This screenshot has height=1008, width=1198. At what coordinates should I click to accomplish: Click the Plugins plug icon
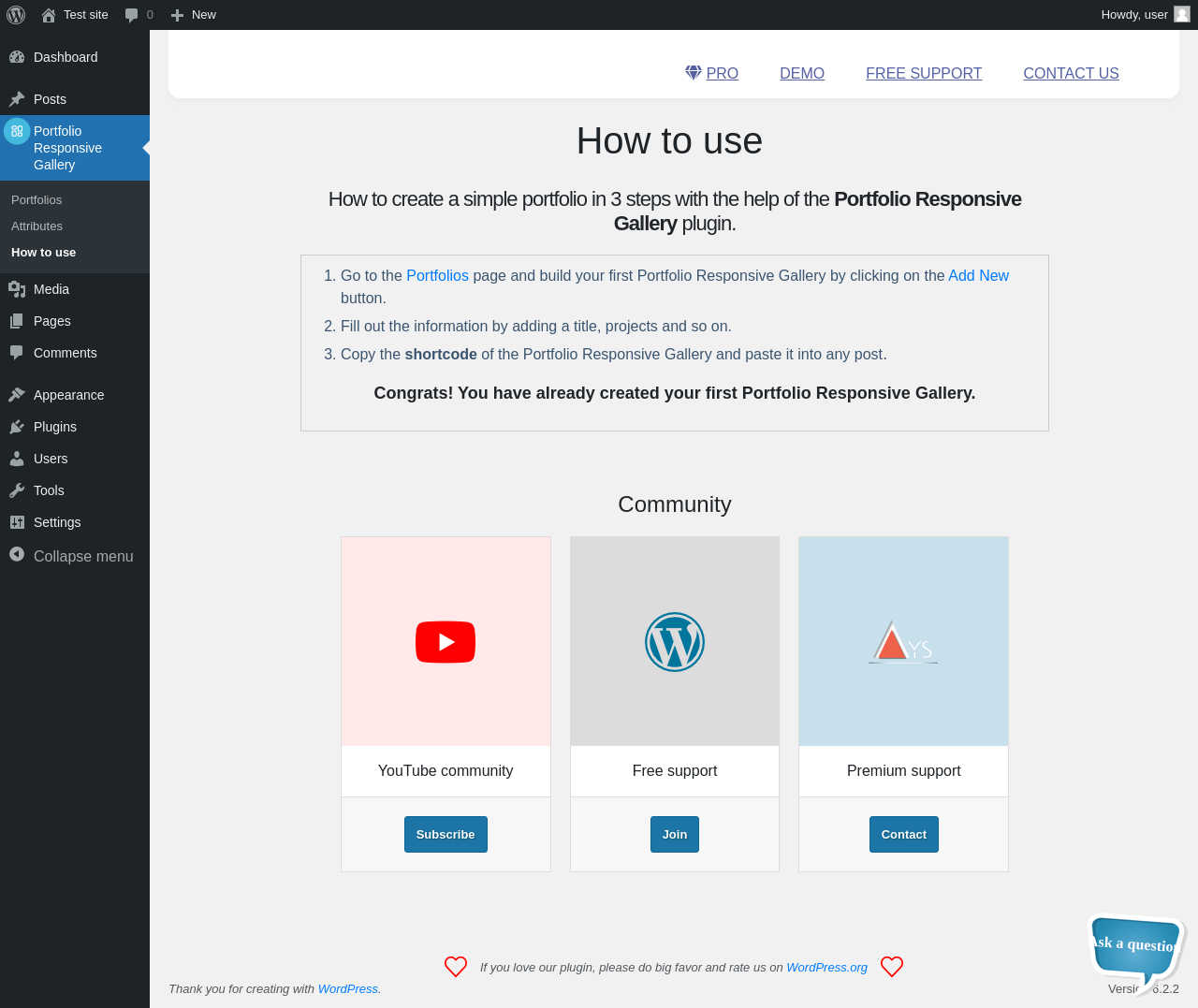coord(17,427)
